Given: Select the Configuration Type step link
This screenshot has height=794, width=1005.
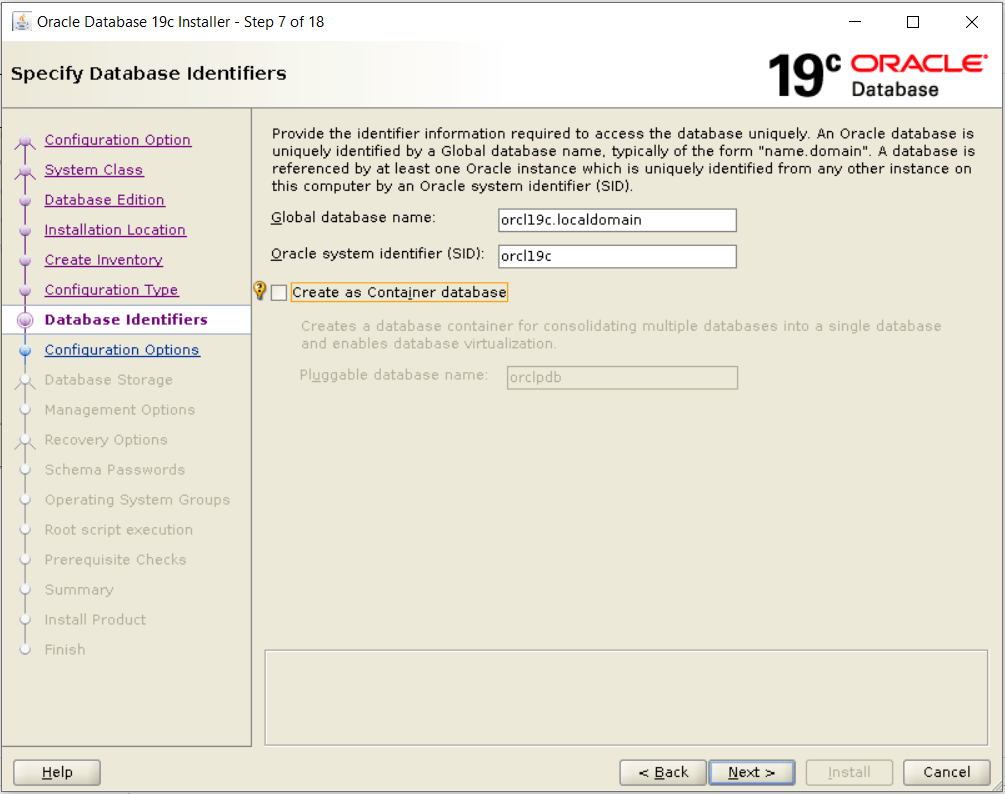Looking at the screenshot, I should [111, 290].
